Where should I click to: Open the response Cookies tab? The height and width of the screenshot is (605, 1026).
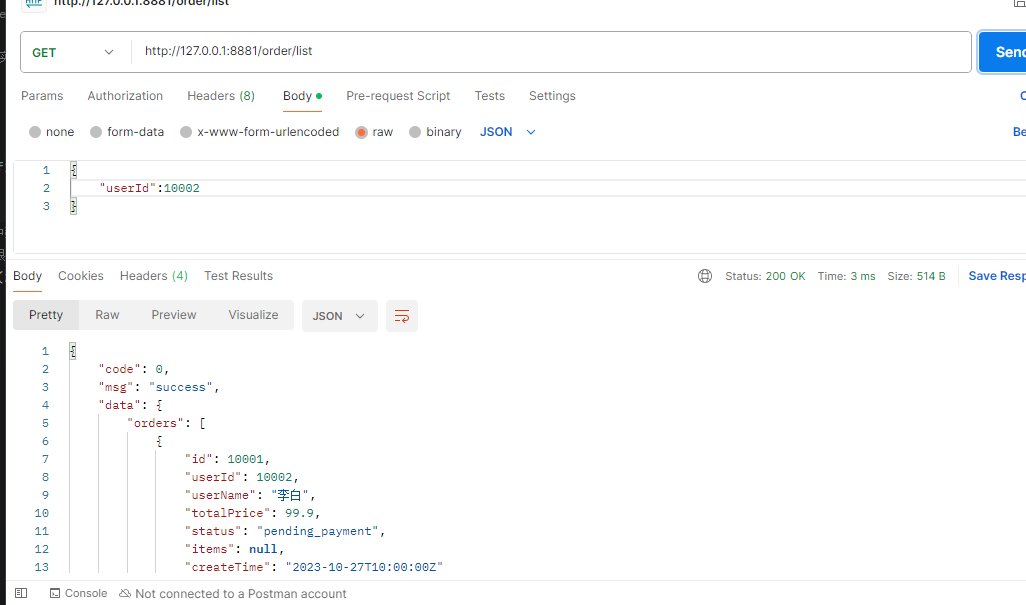pos(80,276)
